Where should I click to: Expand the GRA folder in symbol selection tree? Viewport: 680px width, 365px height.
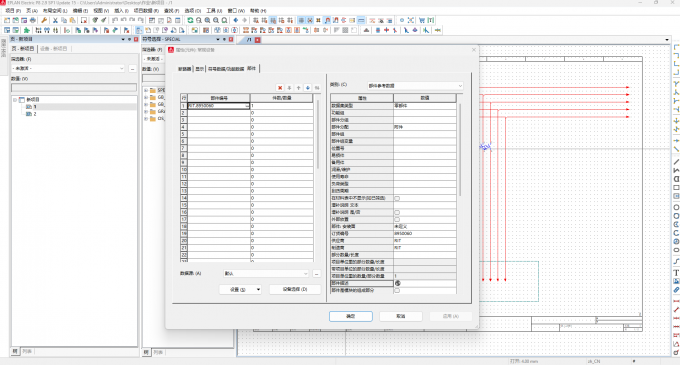[146, 111]
